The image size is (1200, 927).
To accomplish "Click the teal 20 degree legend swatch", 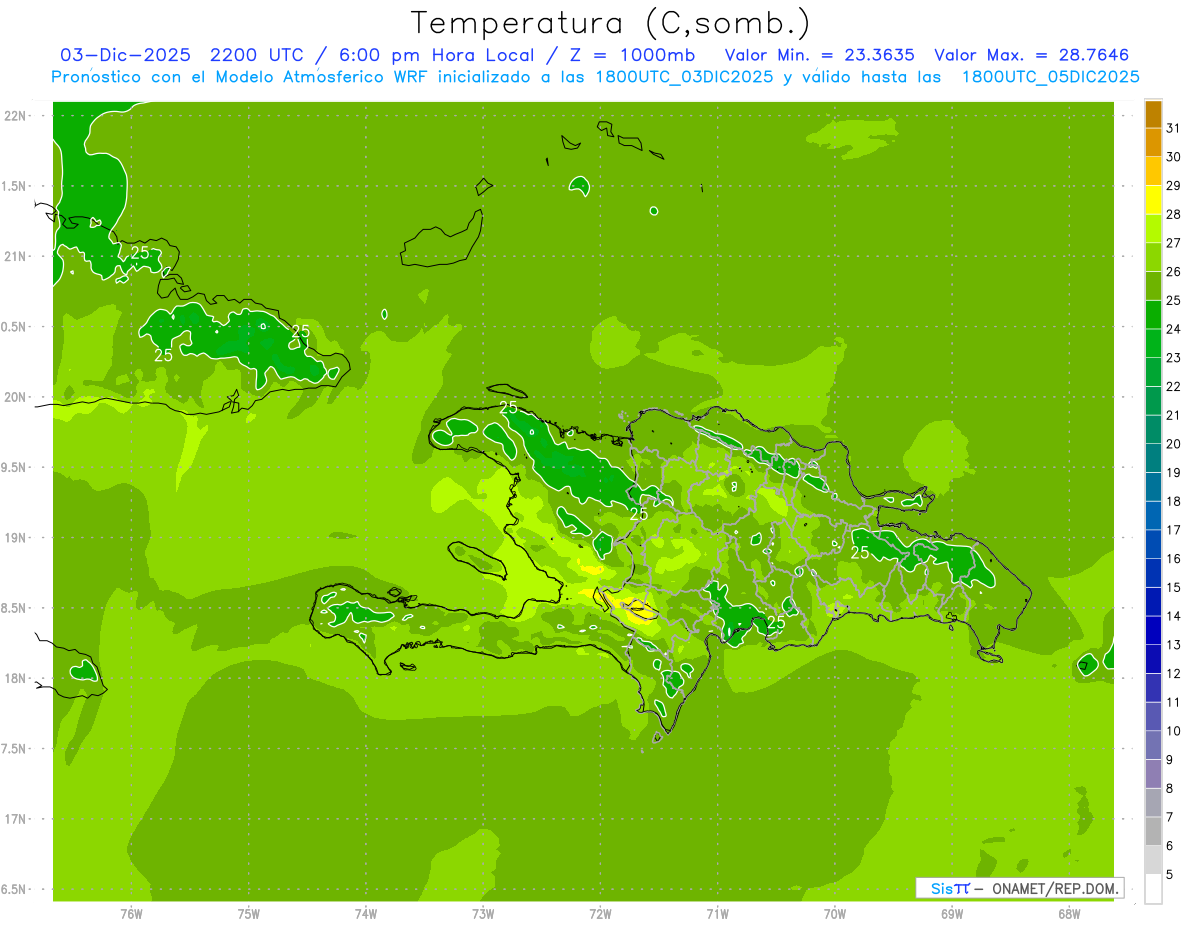I will point(1153,430).
